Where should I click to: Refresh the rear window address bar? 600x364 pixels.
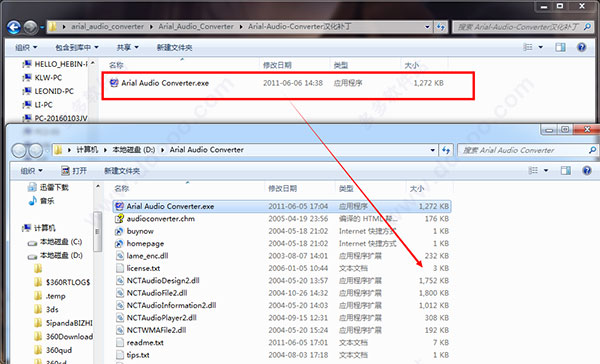[x=441, y=27]
